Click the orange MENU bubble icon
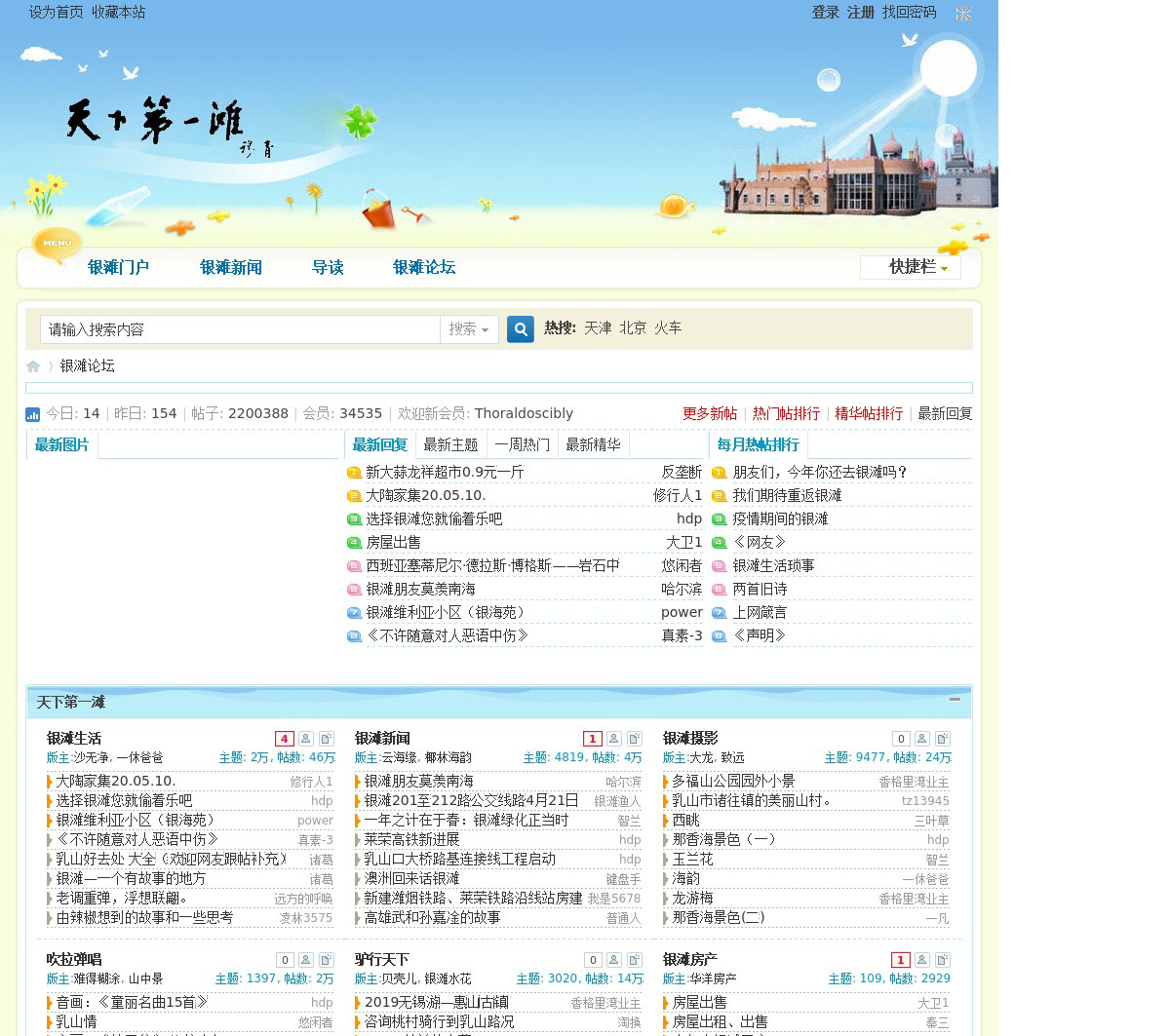The image size is (1170, 1036). click(57, 243)
